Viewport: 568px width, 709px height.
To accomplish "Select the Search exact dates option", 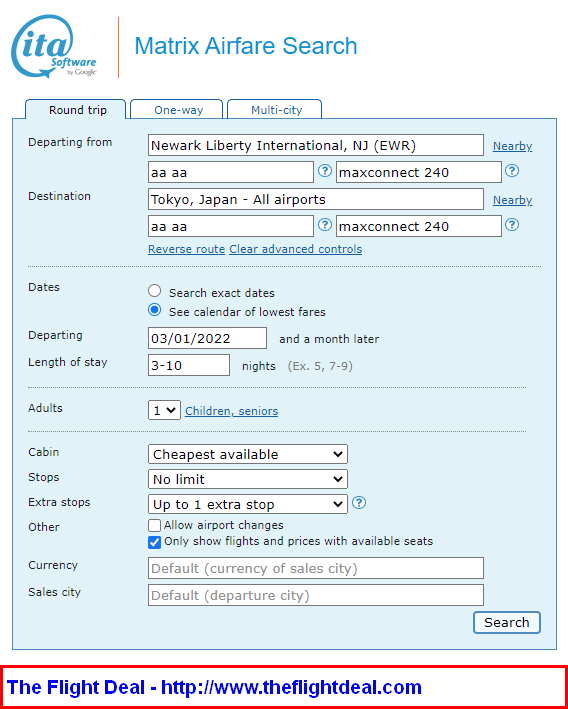I will coord(155,291).
